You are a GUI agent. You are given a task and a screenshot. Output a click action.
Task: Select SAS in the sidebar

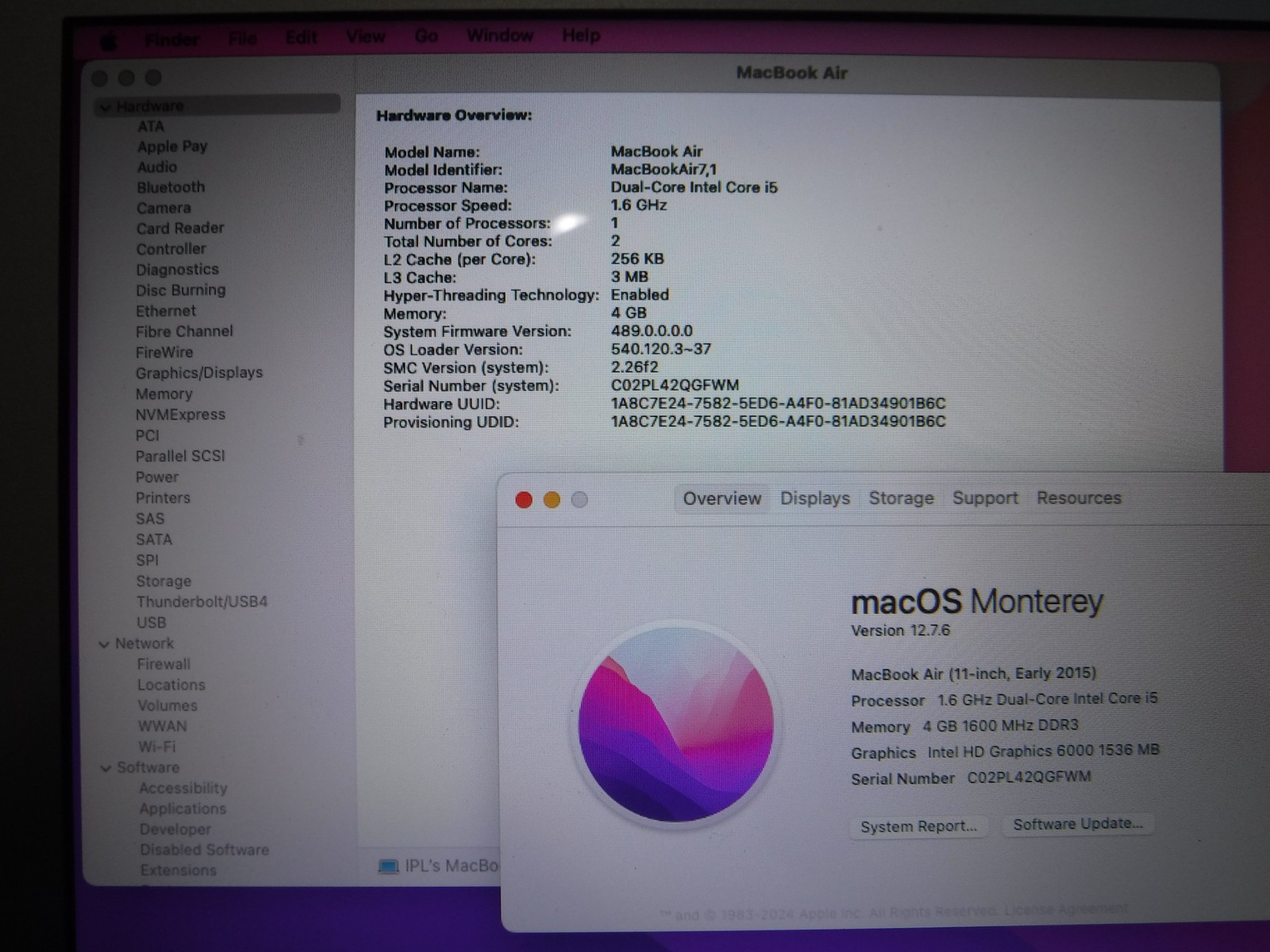coord(150,519)
